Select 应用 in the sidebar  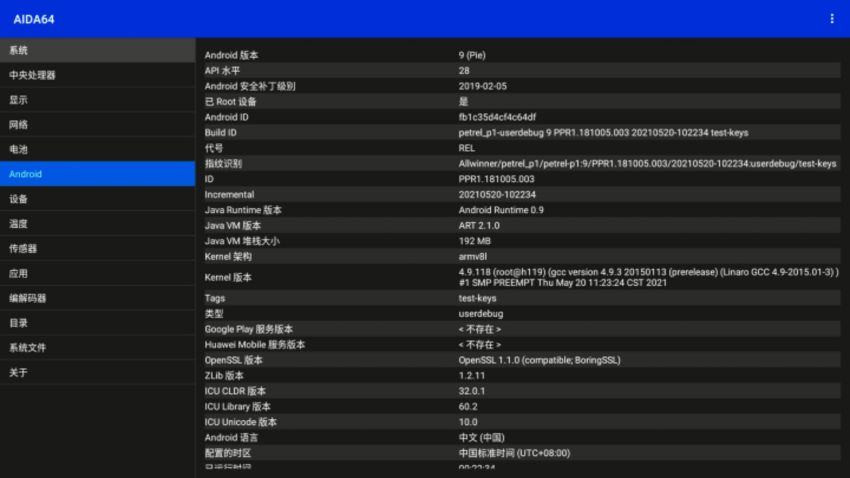[98, 274]
